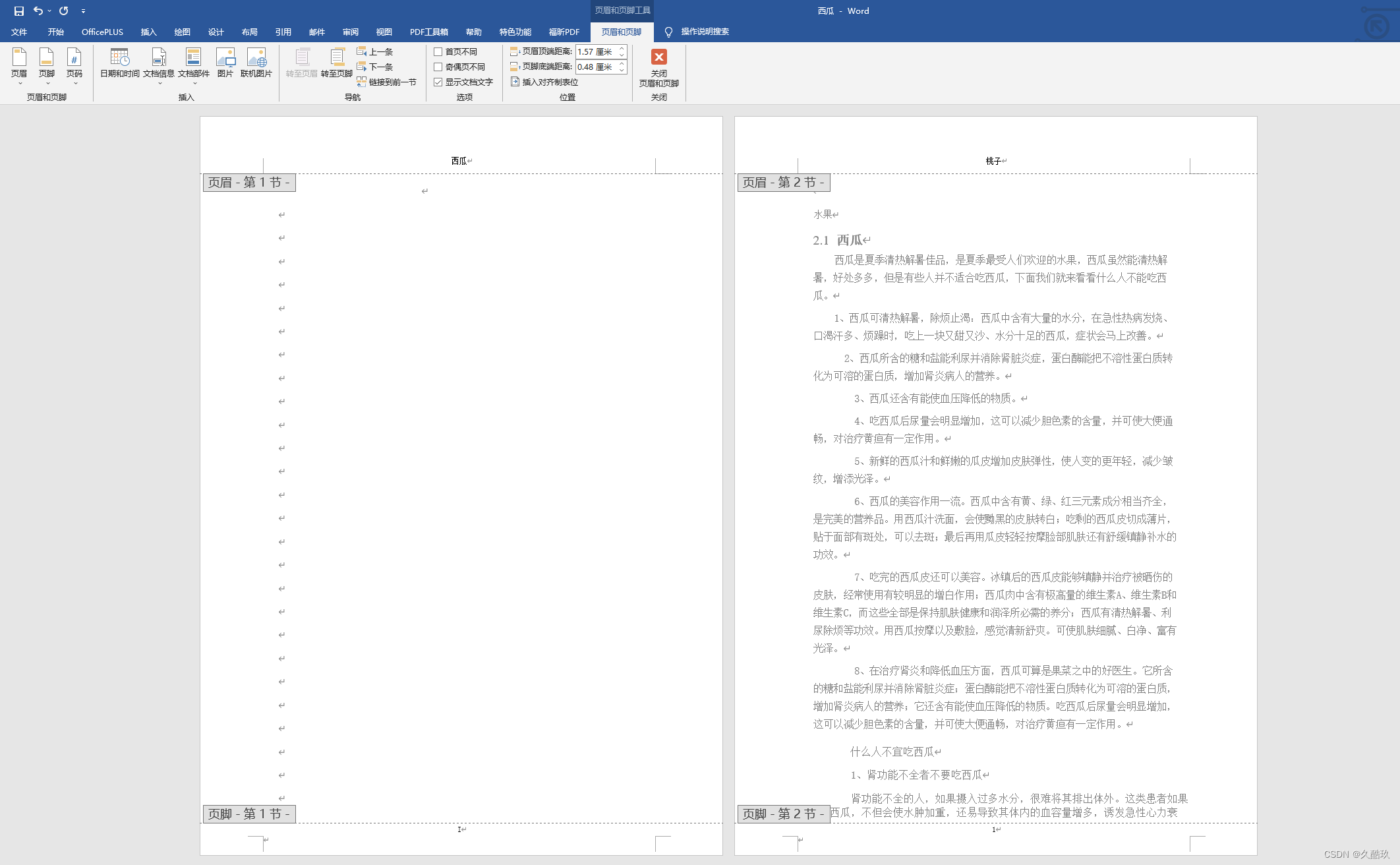1400x865 pixels.
Task: Switch to the 审阅 (Review) tab
Action: tap(350, 32)
